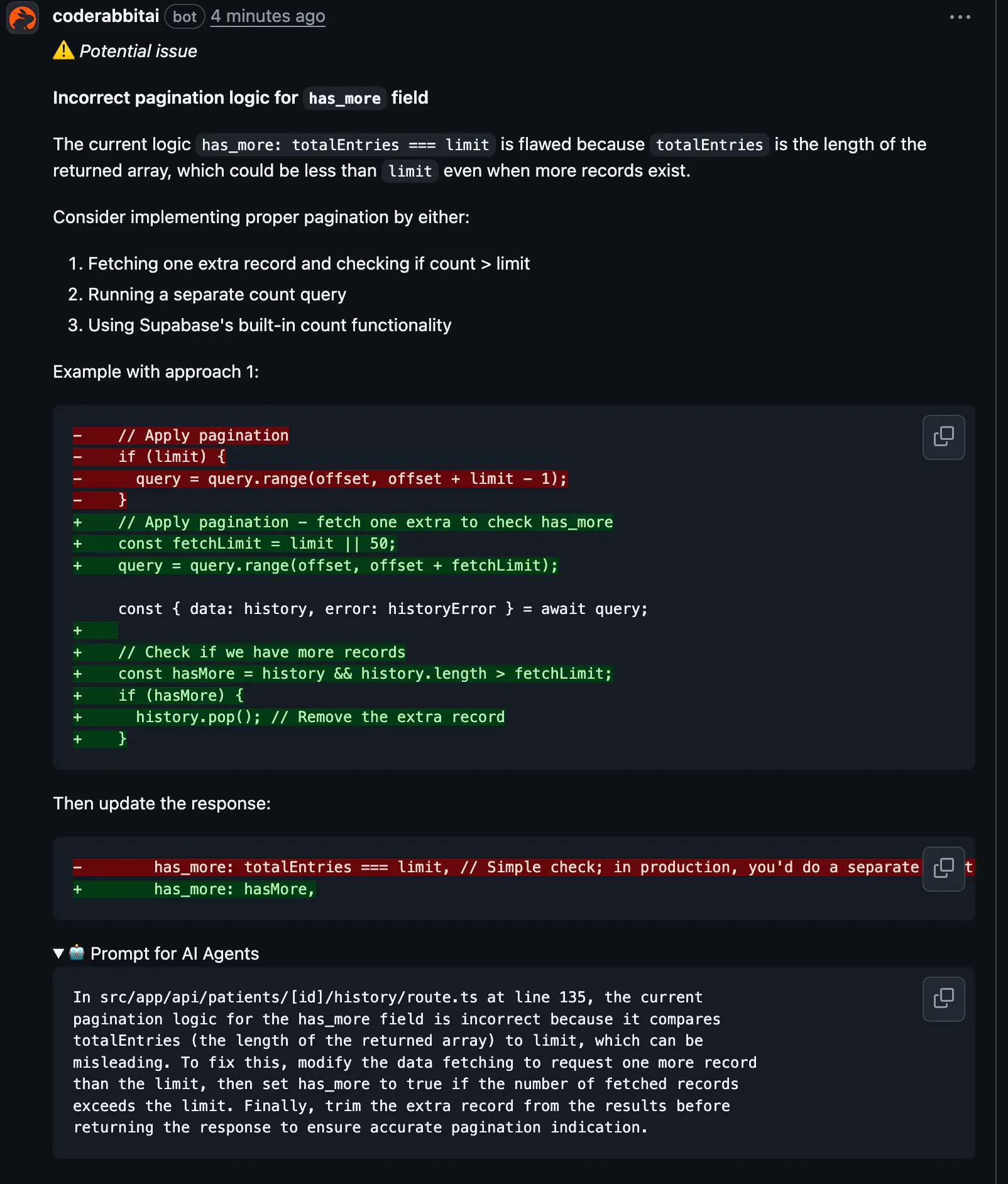
Task: Click the 'has_more: hasMore,' added diff line
Action: 234,889
